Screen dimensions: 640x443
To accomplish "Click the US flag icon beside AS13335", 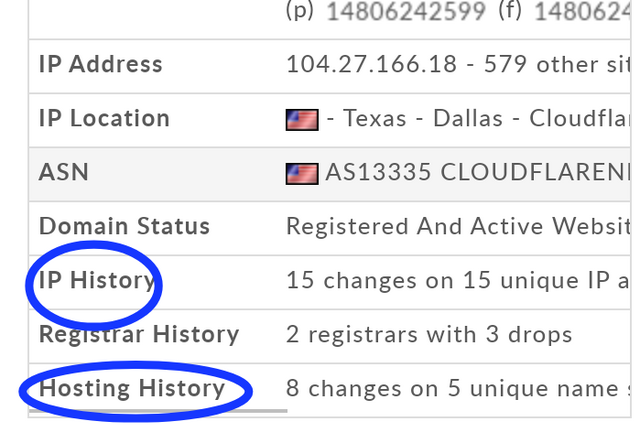I will point(302,174).
